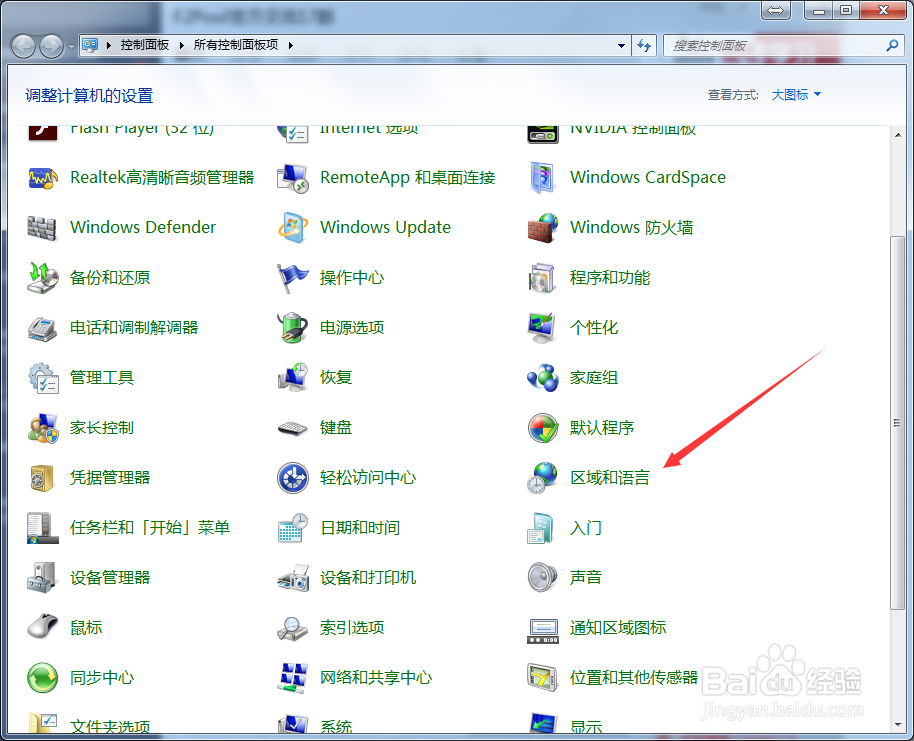Open the 声音 speaker icon

pos(543,578)
